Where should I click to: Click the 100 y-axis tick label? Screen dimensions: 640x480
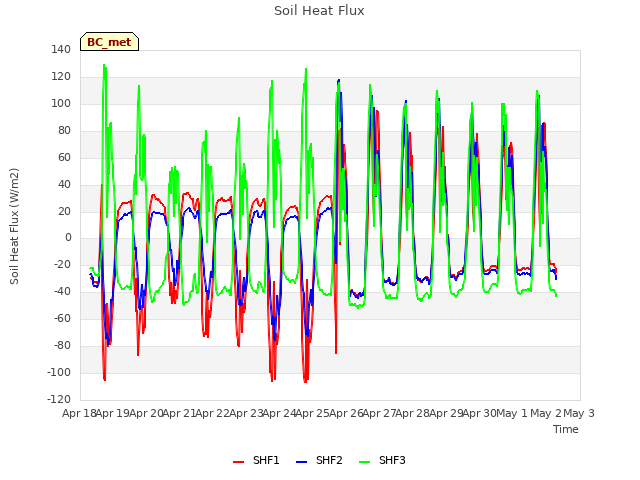[x=61, y=103]
